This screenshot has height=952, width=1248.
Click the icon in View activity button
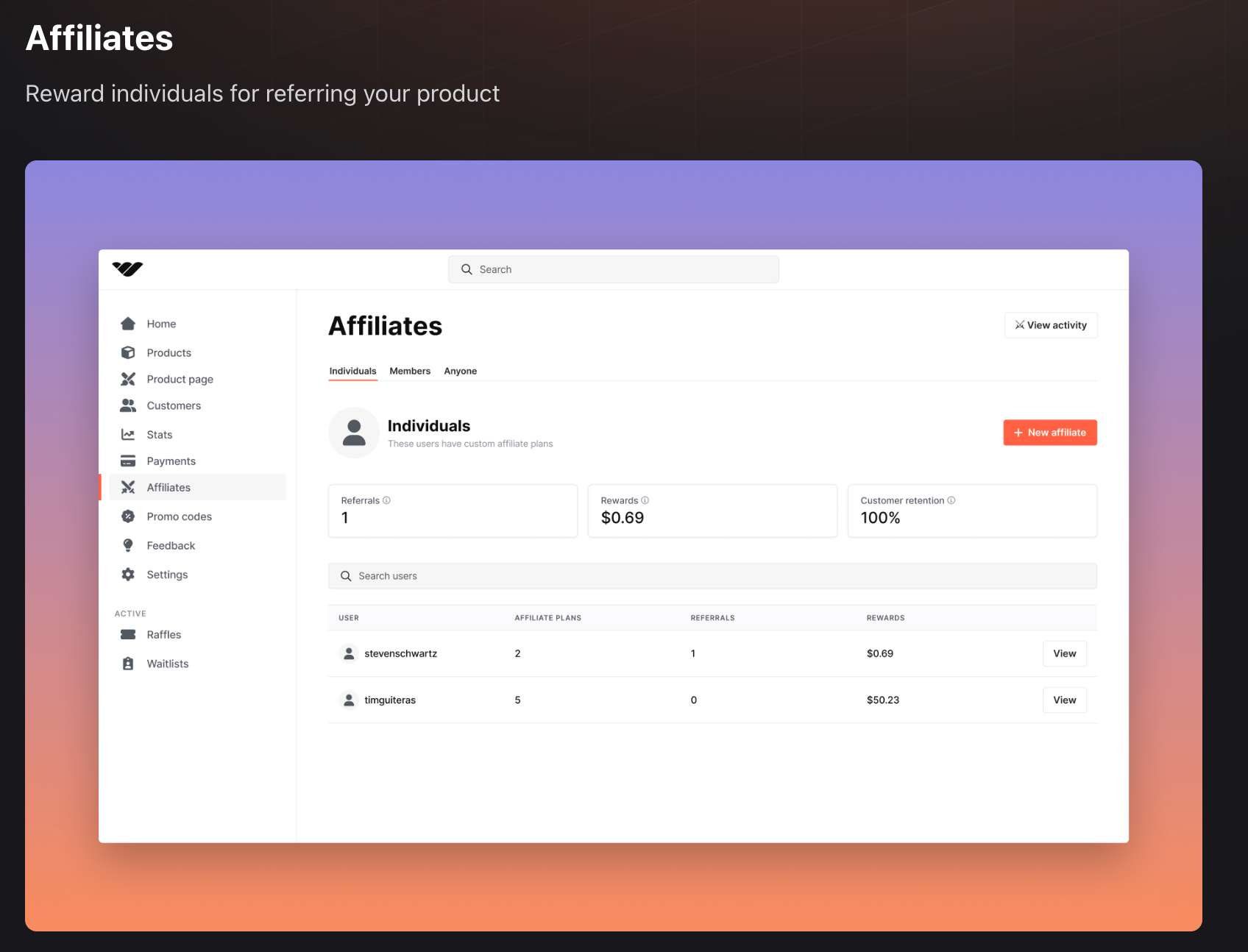click(x=1020, y=325)
